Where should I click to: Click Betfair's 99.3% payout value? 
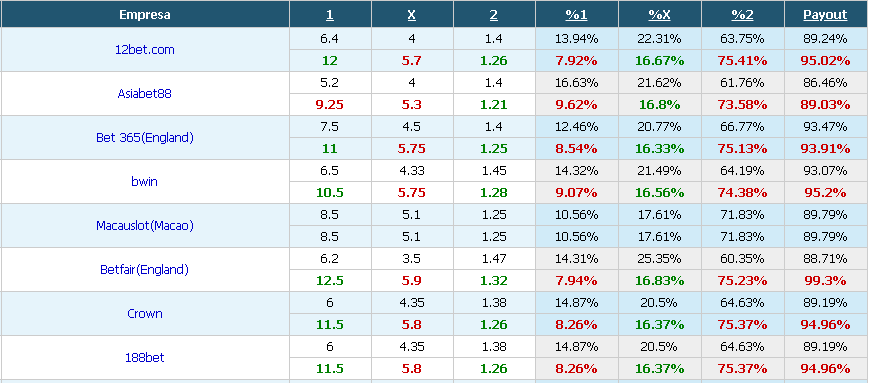pos(825,281)
